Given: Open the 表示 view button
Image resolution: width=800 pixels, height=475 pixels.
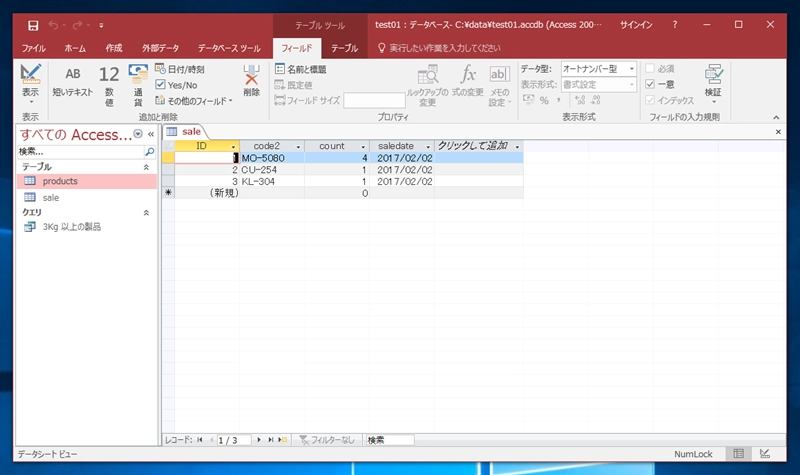Looking at the screenshot, I should click(30, 84).
